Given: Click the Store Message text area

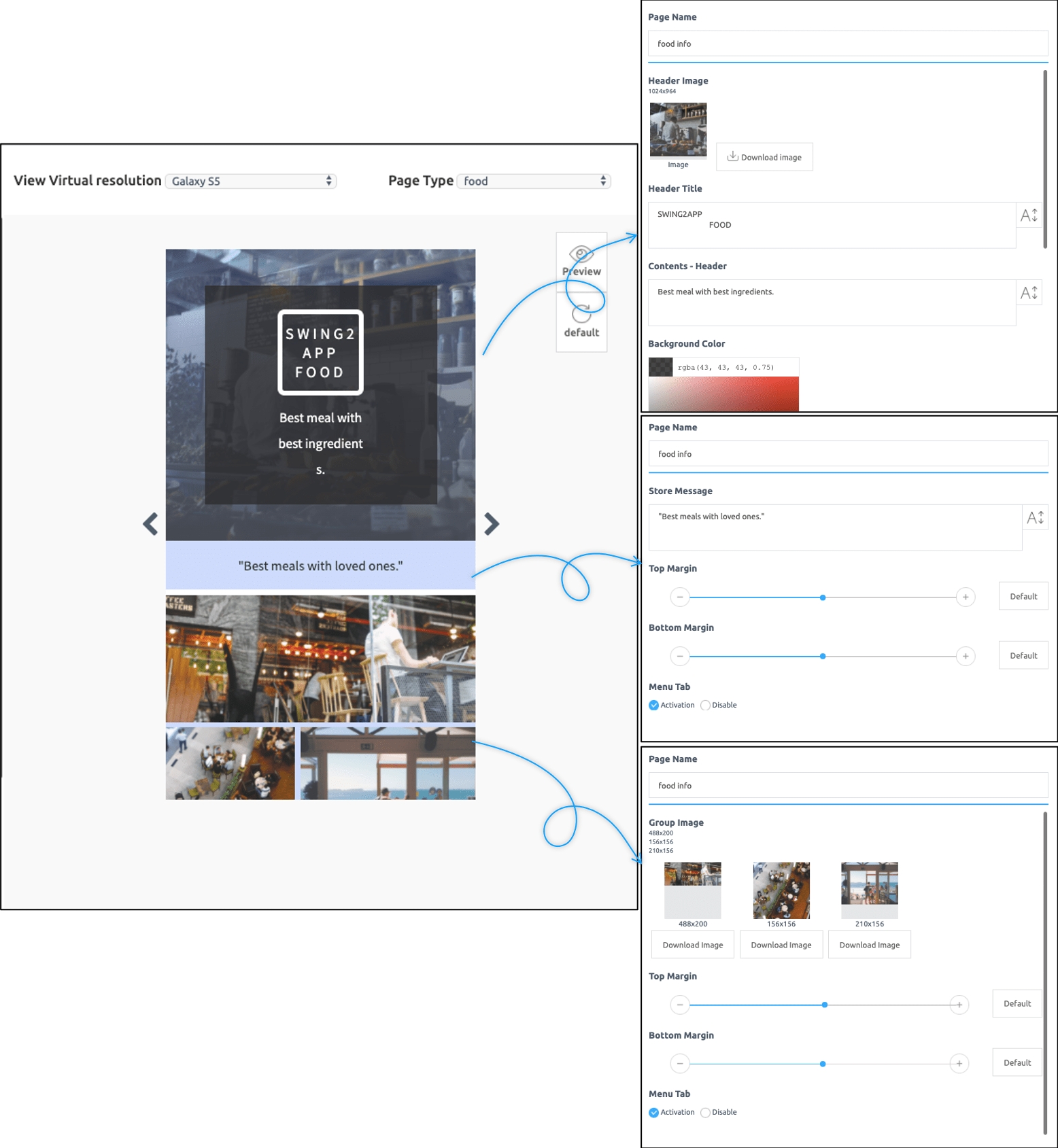Looking at the screenshot, I should [835, 527].
